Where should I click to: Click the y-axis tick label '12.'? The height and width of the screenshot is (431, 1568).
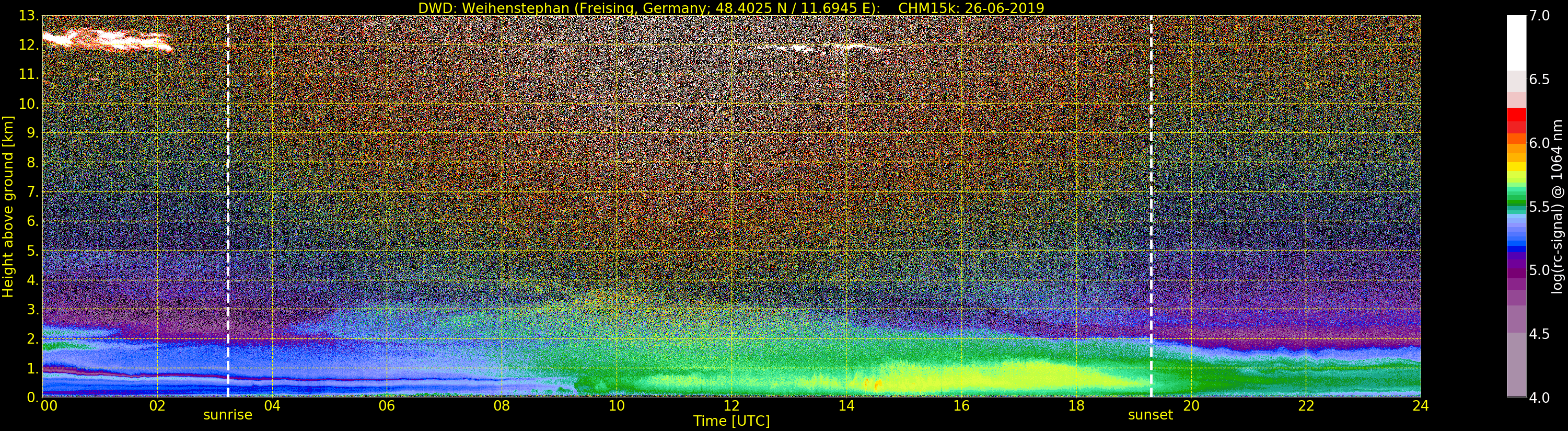(29, 45)
